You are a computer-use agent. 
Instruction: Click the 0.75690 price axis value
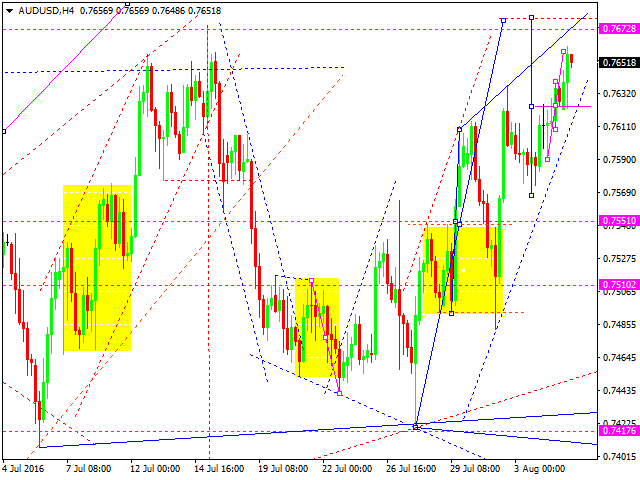(619, 192)
